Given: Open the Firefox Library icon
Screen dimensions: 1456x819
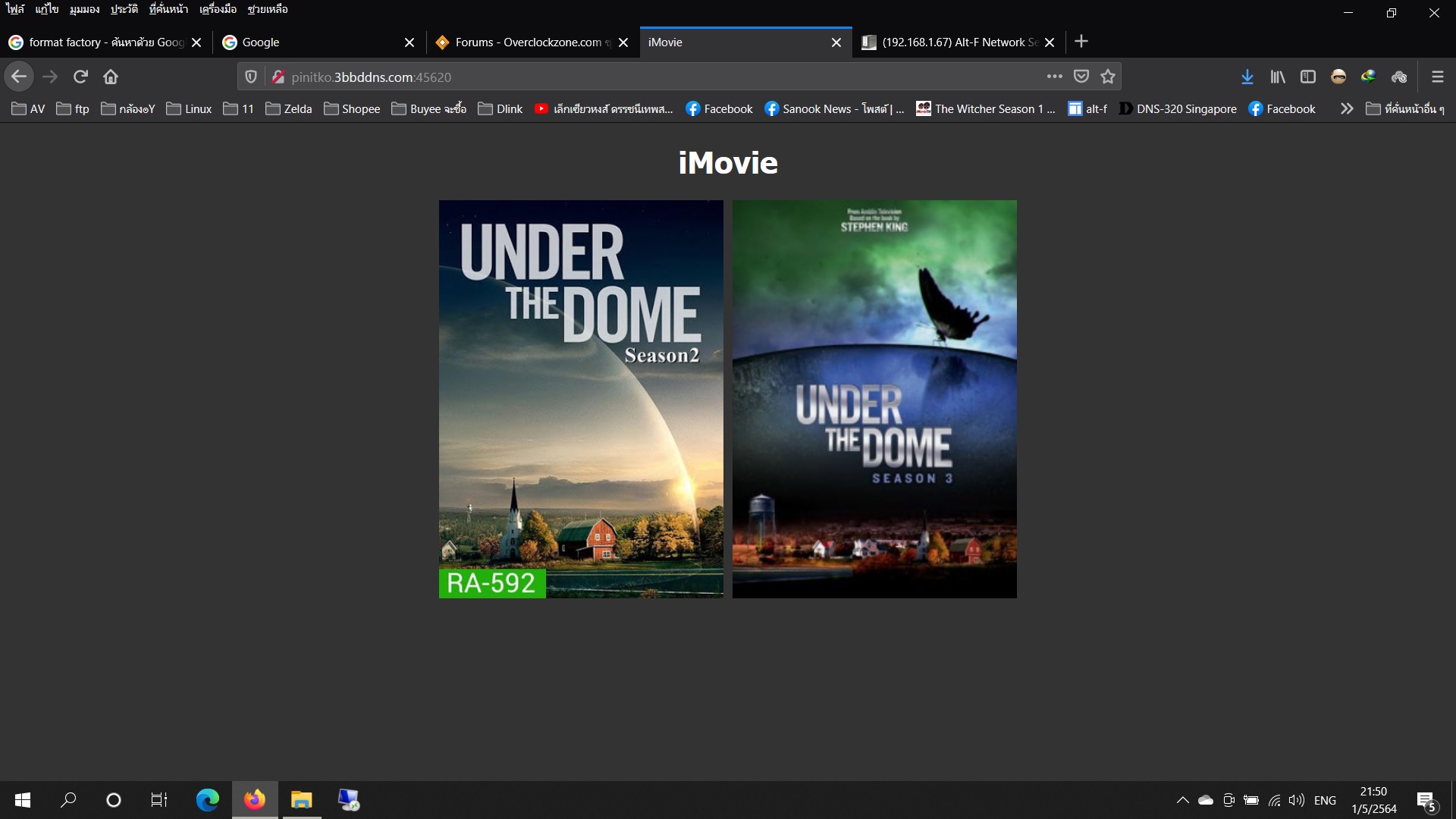Looking at the screenshot, I should 1278,77.
